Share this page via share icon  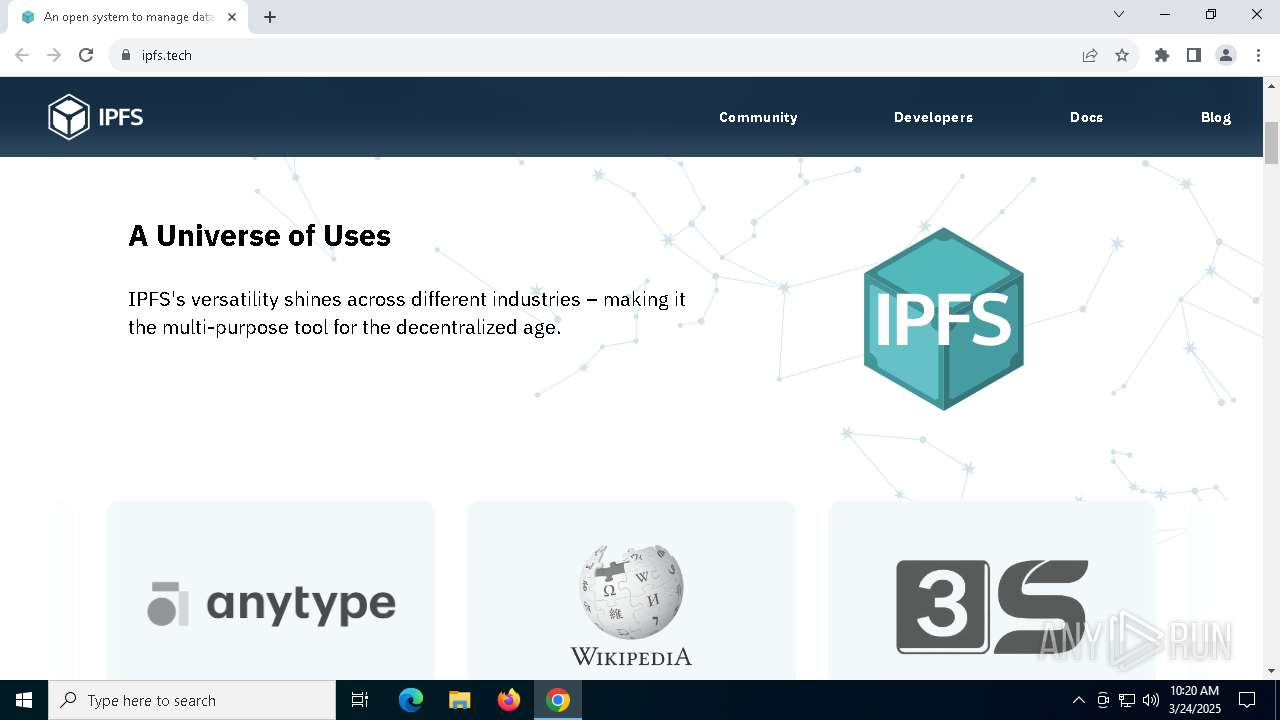coord(1090,55)
